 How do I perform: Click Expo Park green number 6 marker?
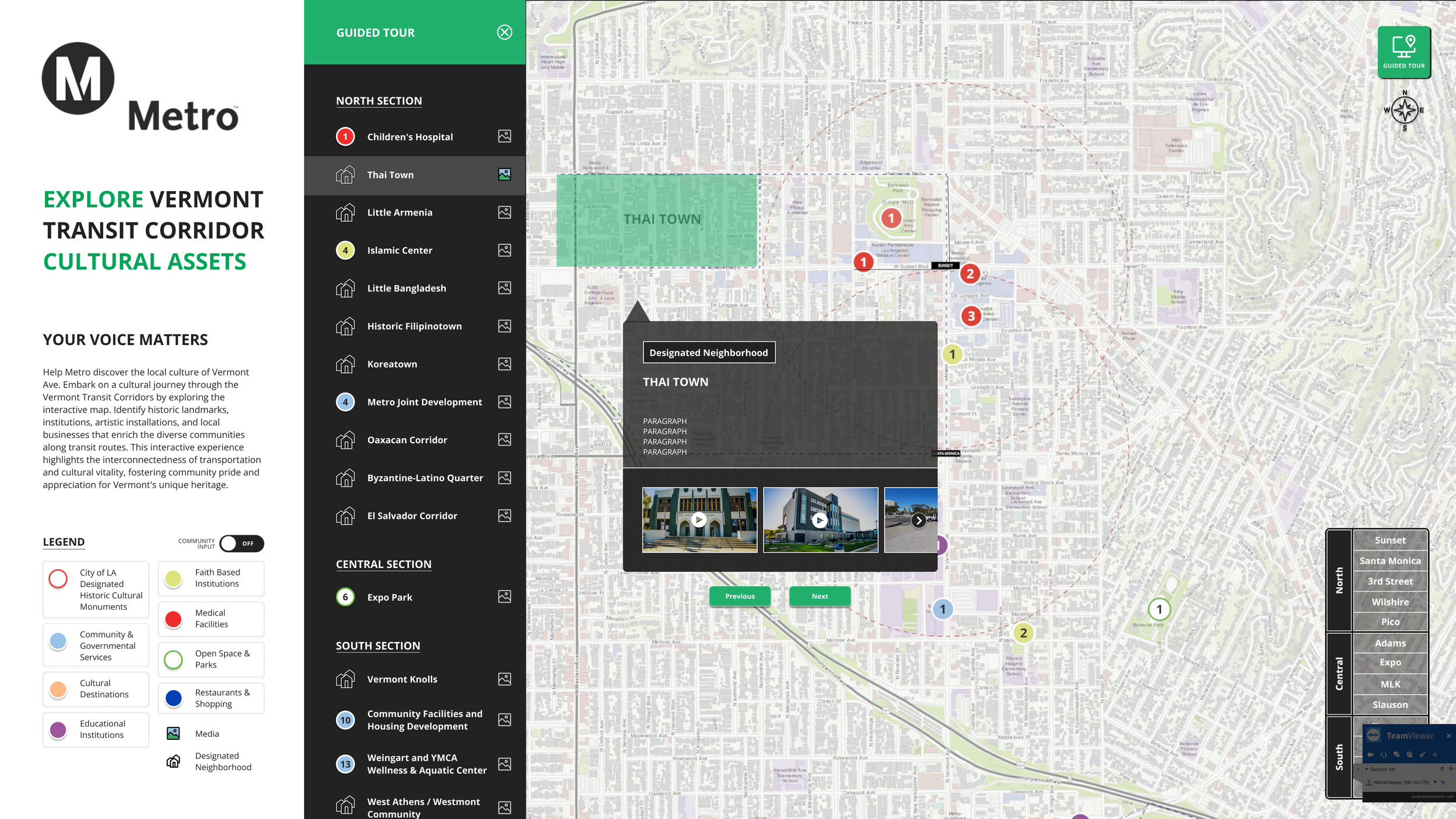pyautogui.click(x=345, y=597)
